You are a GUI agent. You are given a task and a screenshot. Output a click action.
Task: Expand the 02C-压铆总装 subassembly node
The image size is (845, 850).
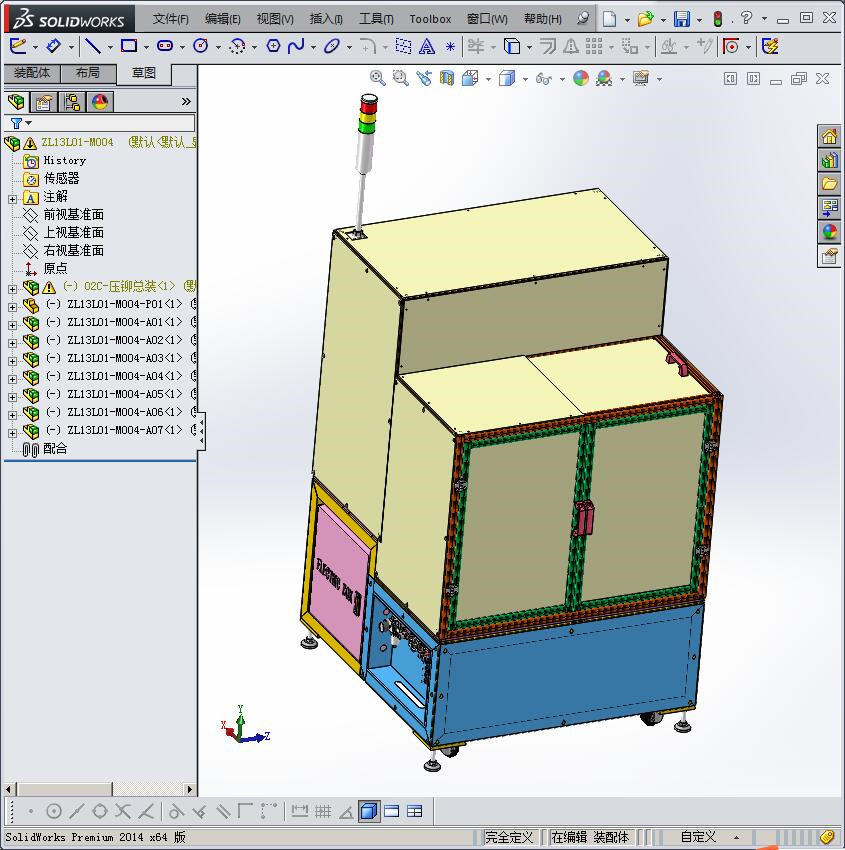click(12, 289)
